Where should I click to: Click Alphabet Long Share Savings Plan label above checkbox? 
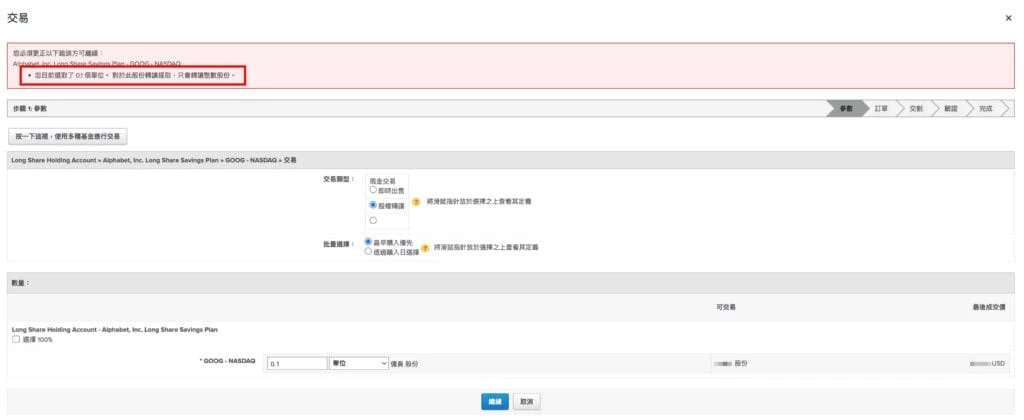point(114,330)
